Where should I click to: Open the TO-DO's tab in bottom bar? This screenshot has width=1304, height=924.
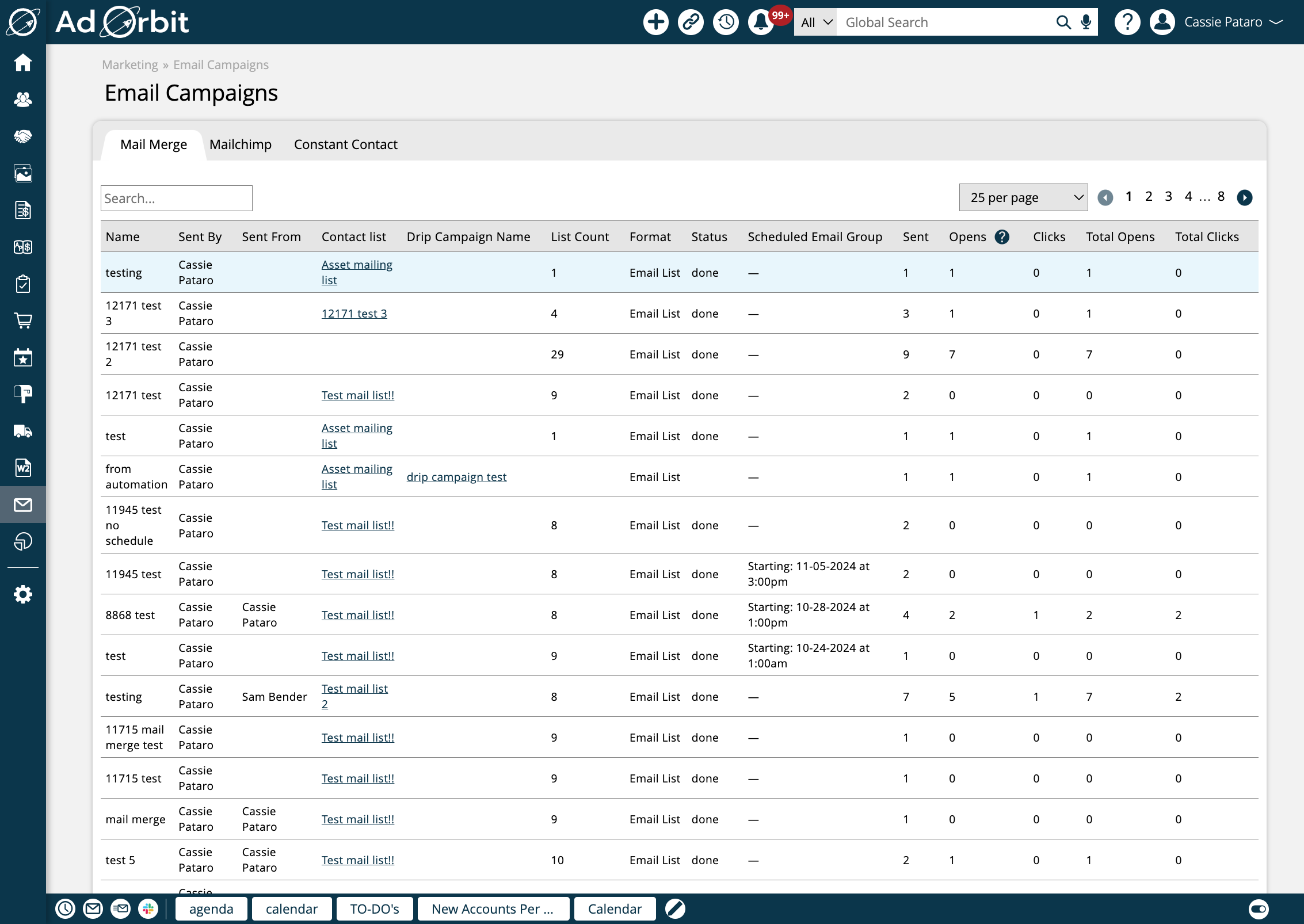375,908
